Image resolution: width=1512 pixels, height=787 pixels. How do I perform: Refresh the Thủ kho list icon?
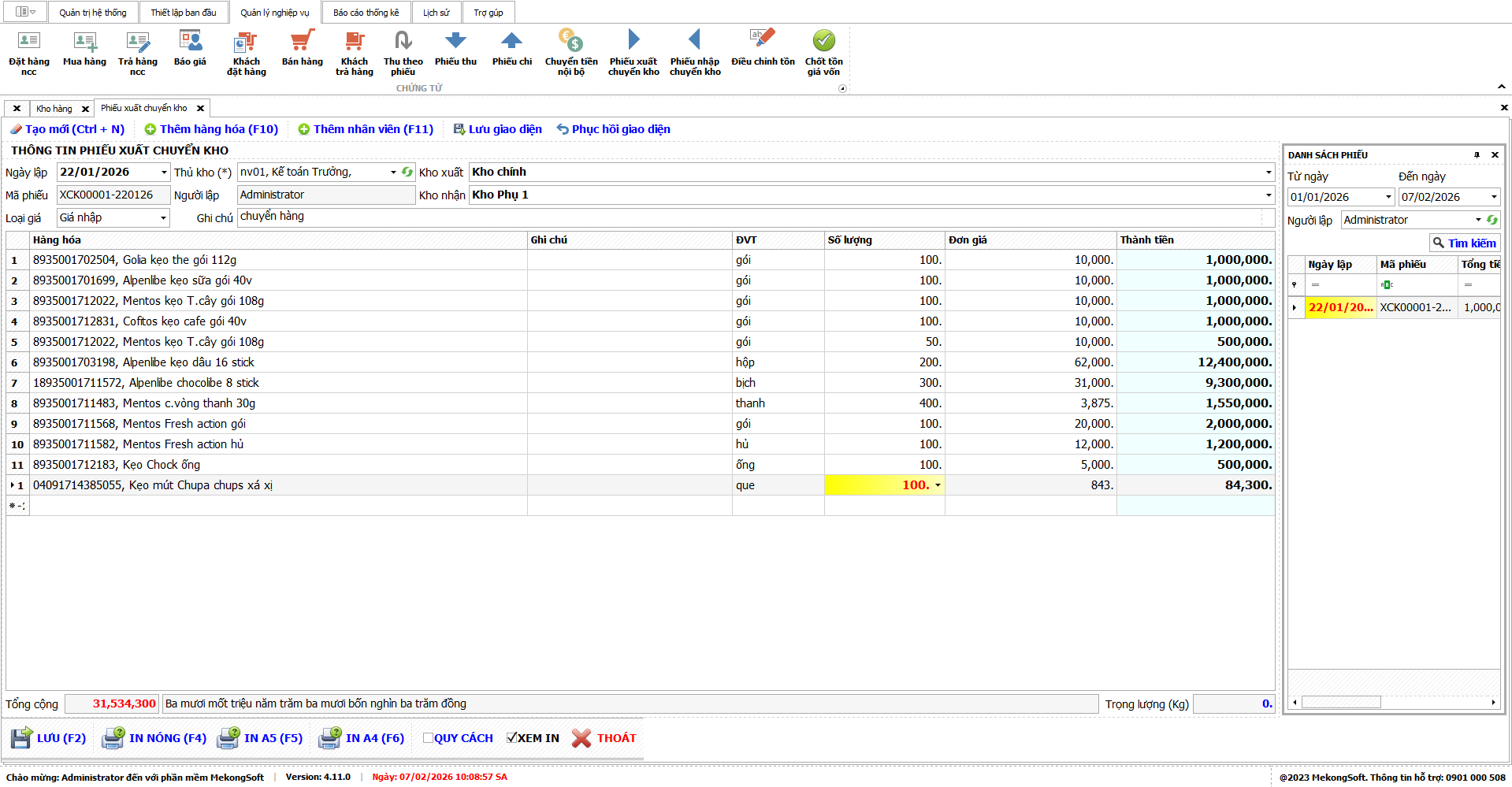click(x=407, y=172)
